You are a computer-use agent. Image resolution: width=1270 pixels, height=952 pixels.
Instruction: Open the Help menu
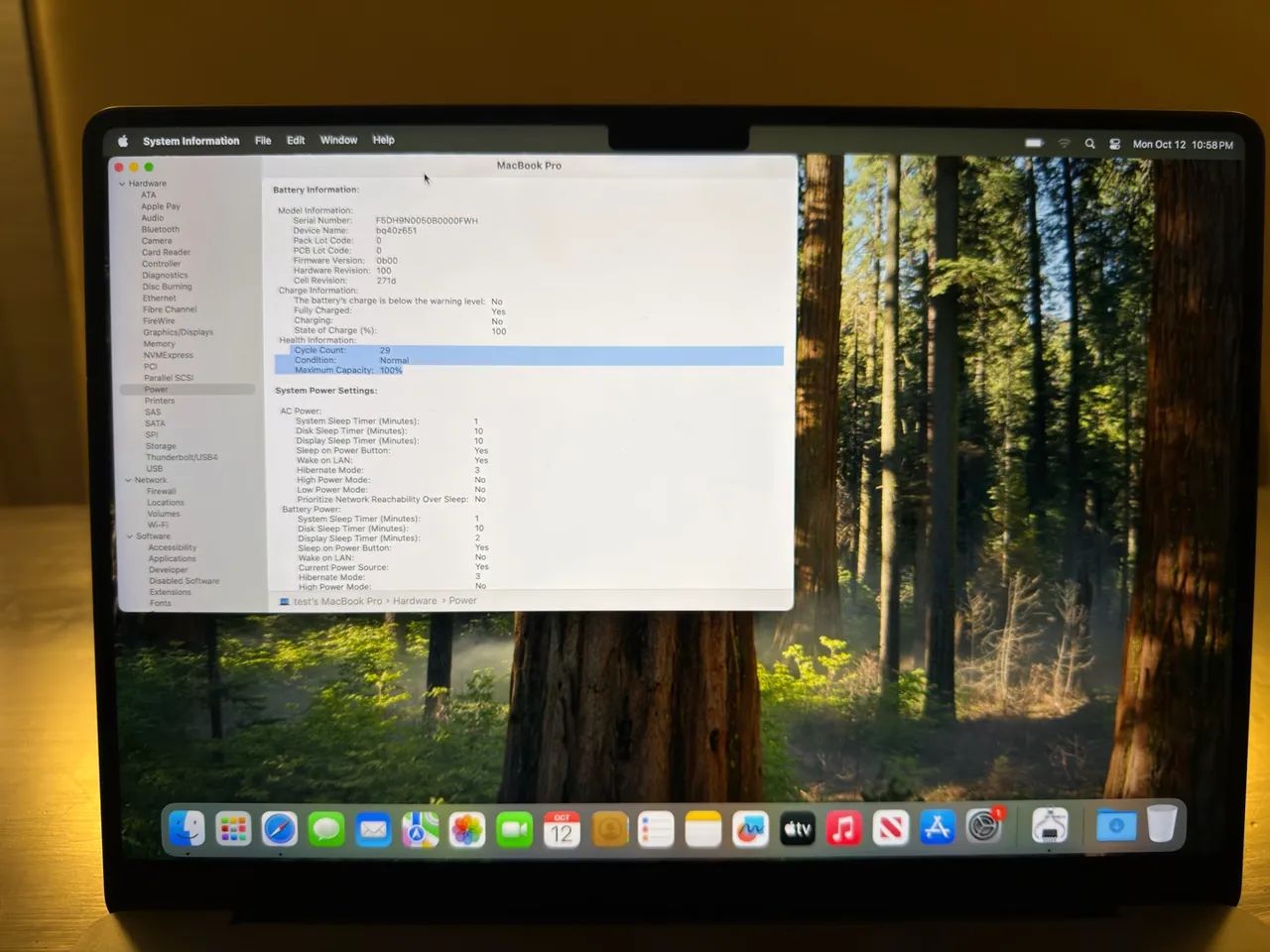tap(383, 140)
